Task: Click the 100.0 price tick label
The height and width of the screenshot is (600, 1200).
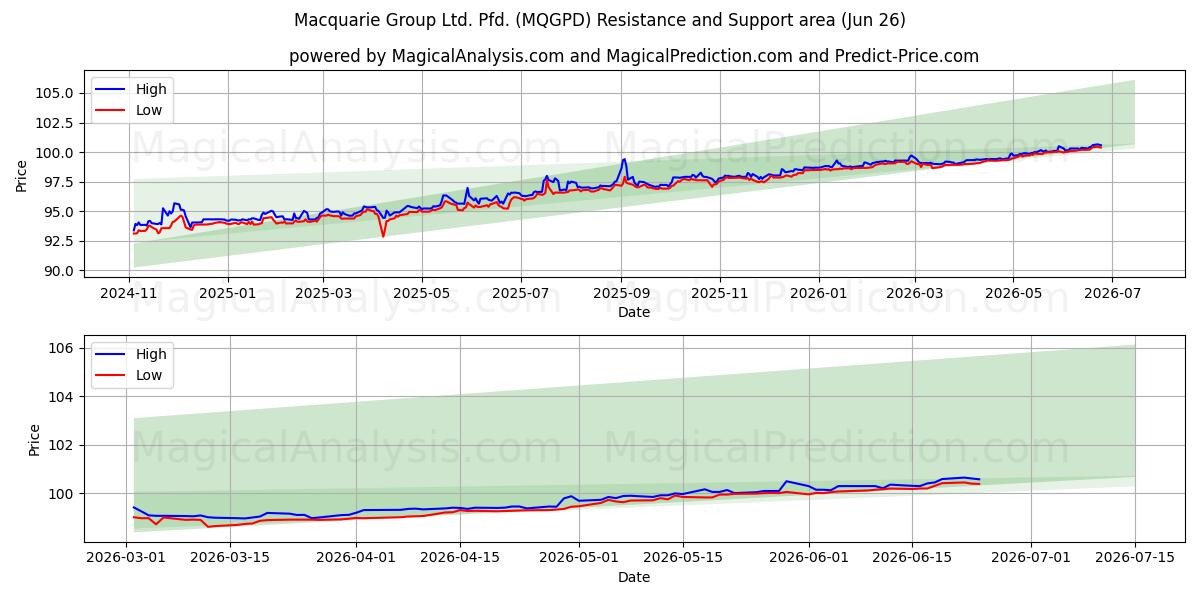Action: [x=55, y=153]
